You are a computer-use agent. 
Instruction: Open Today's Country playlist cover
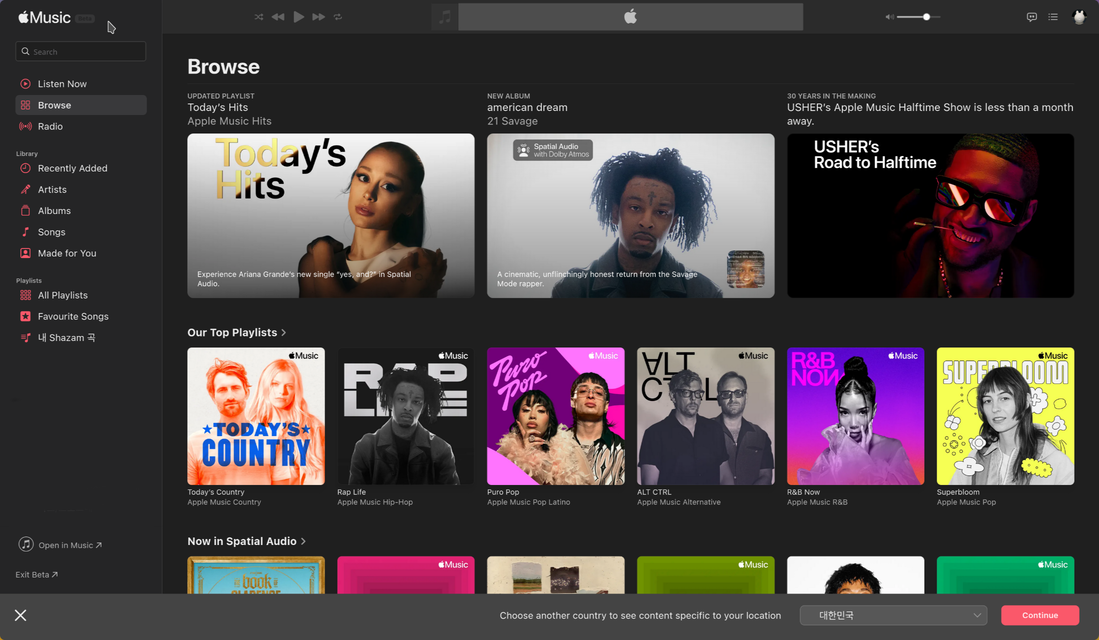pos(256,416)
